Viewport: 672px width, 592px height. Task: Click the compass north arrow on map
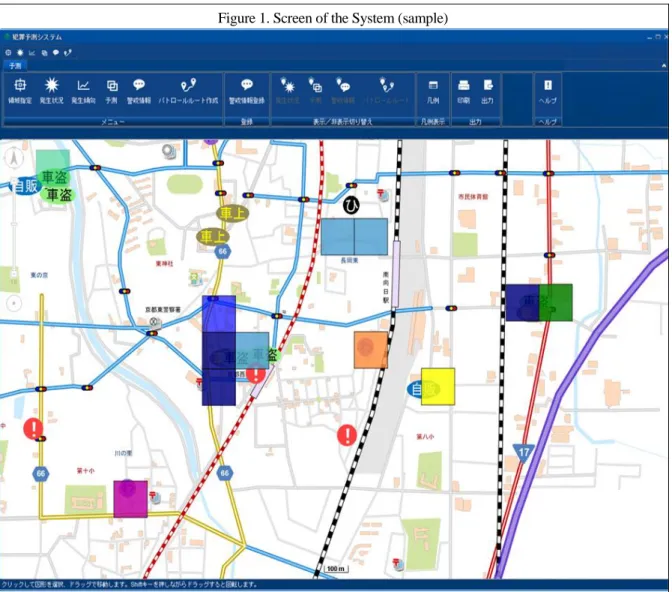pyautogui.click(x=14, y=158)
